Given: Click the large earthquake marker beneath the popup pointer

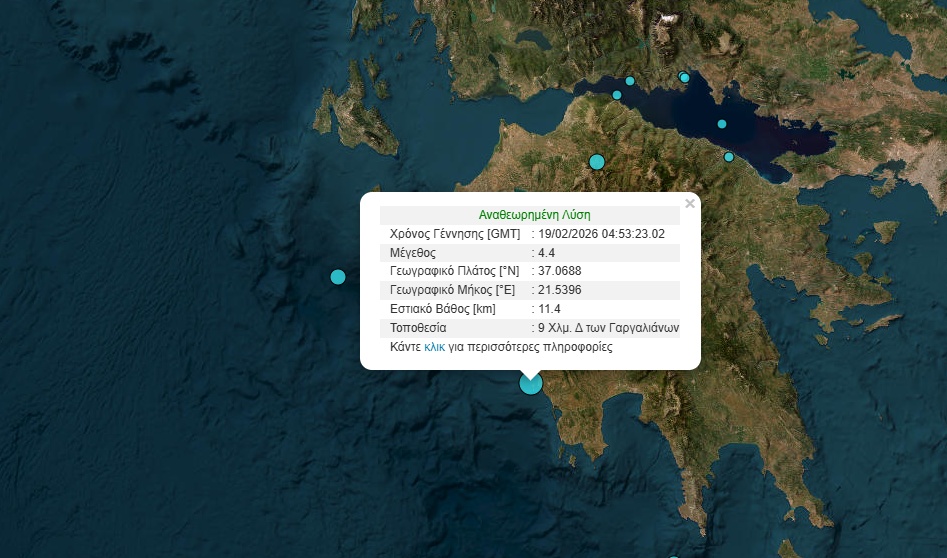Looking at the screenshot, I should [530, 383].
